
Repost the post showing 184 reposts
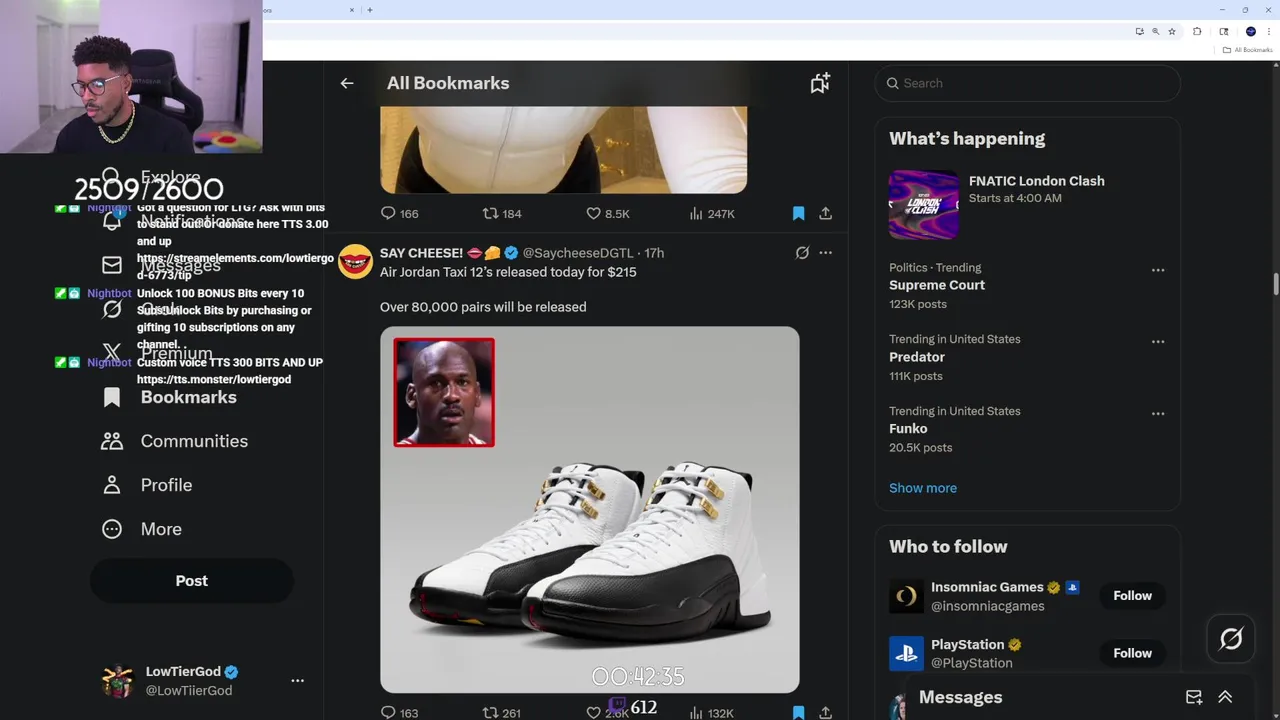coord(502,213)
